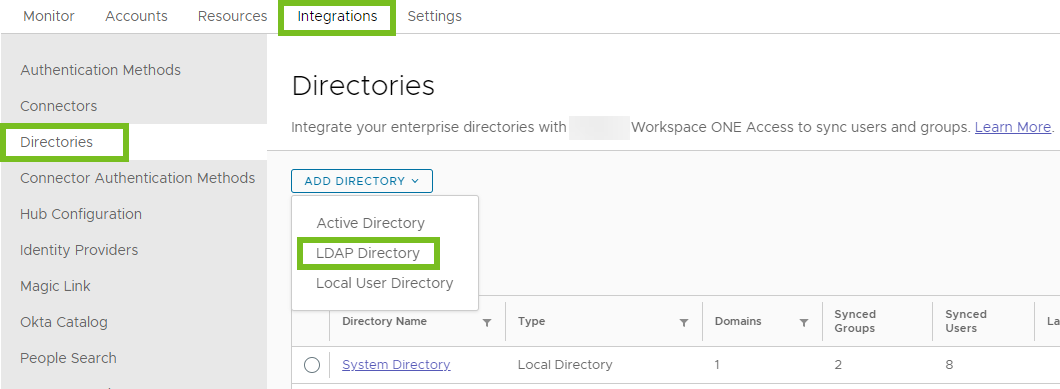The image size is (1060, 389).
Task: Choose Active Directory from the dropdown
Action: click(x=370, y=223)
